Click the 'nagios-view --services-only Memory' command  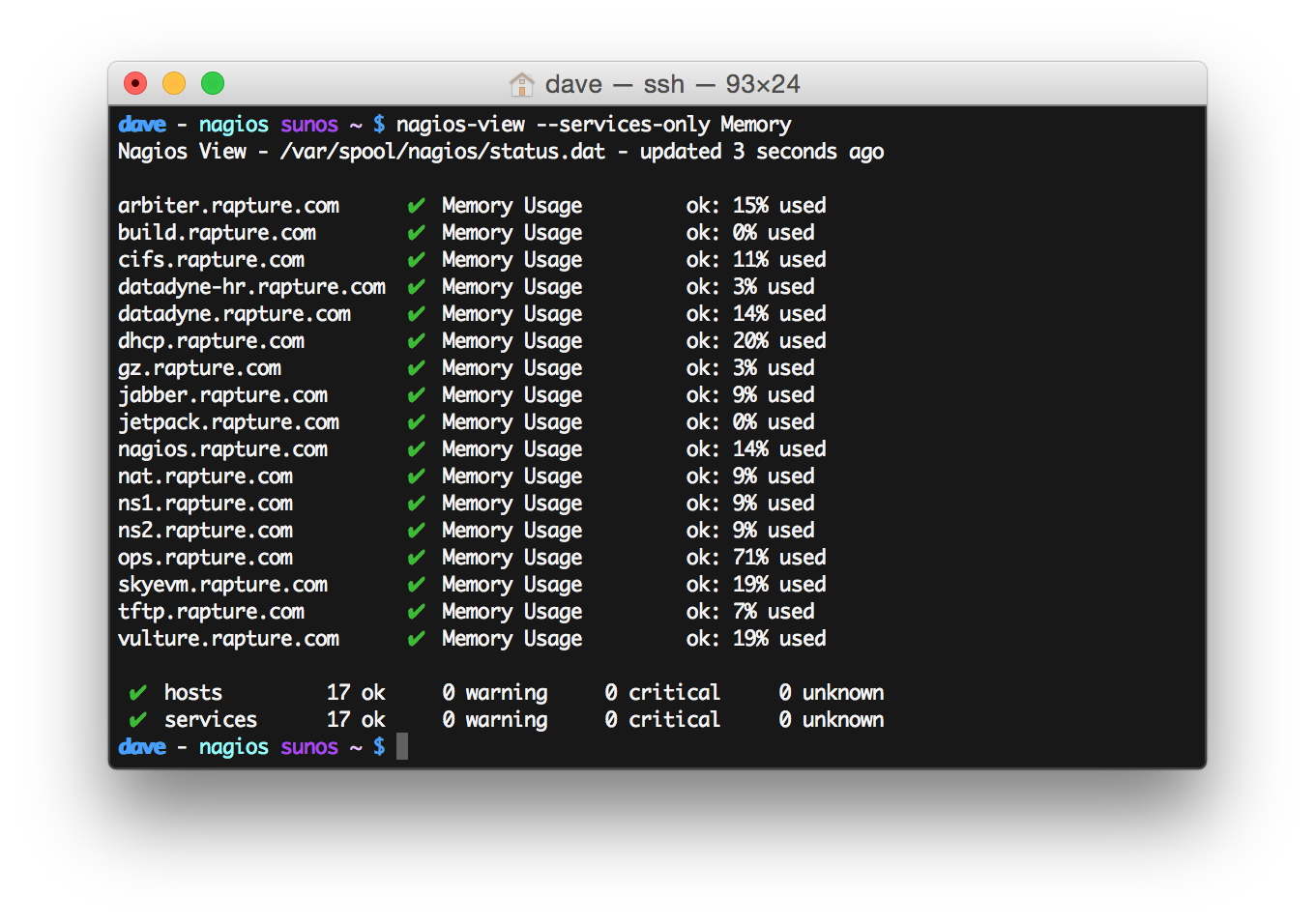594,125
